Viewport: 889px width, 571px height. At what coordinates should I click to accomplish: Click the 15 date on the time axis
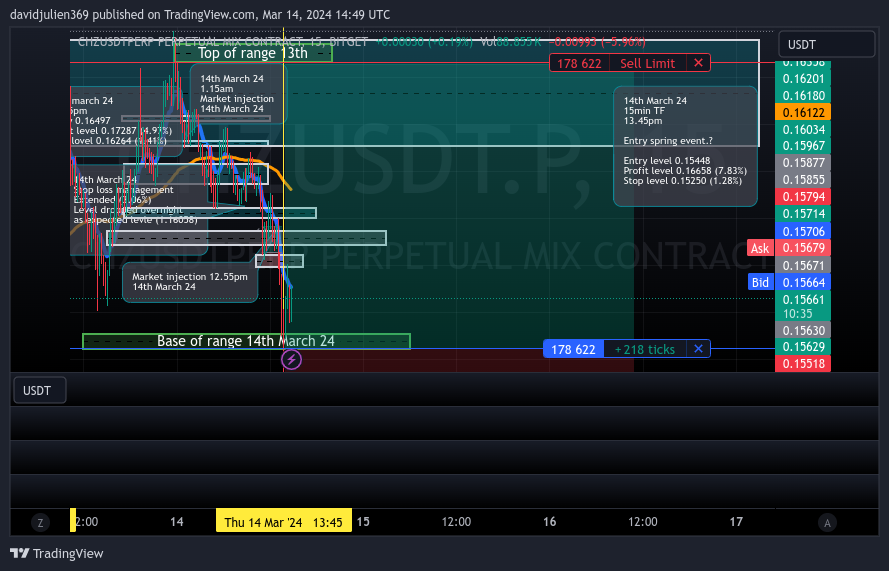pos(363,522)
